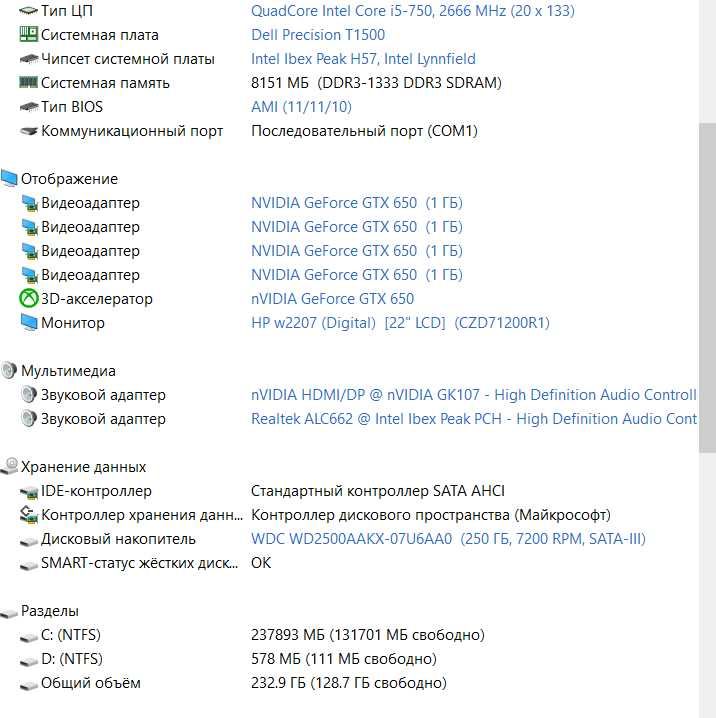Open QuadCore Intel Core i5-750 link
716x718 pixels.
[x=412, y=11]
